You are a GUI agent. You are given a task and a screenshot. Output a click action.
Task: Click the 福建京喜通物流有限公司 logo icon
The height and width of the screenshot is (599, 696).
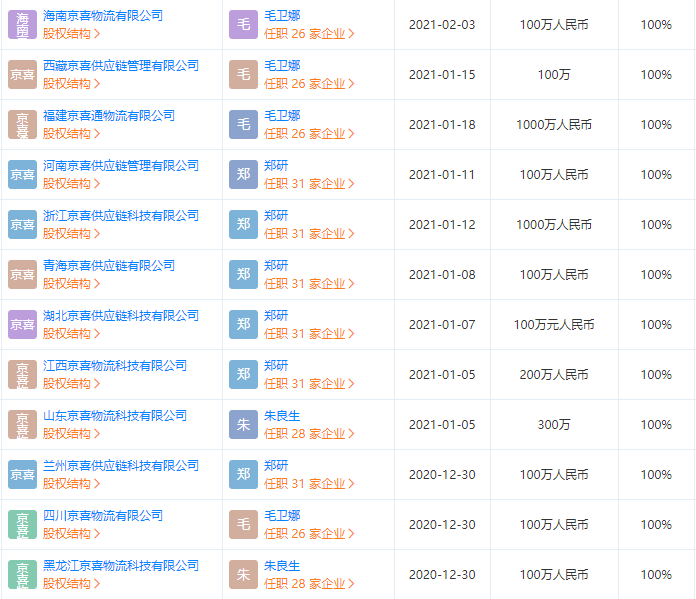(x=22, y=125)
